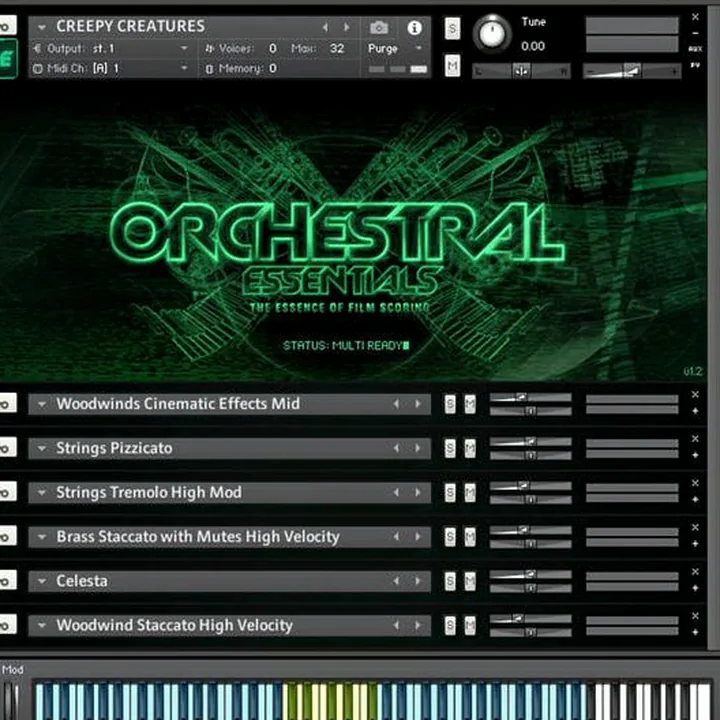Next preset arrow on Strings Tremolo High Mod
This screenshot has width=720, height=720.
[417, 492]
